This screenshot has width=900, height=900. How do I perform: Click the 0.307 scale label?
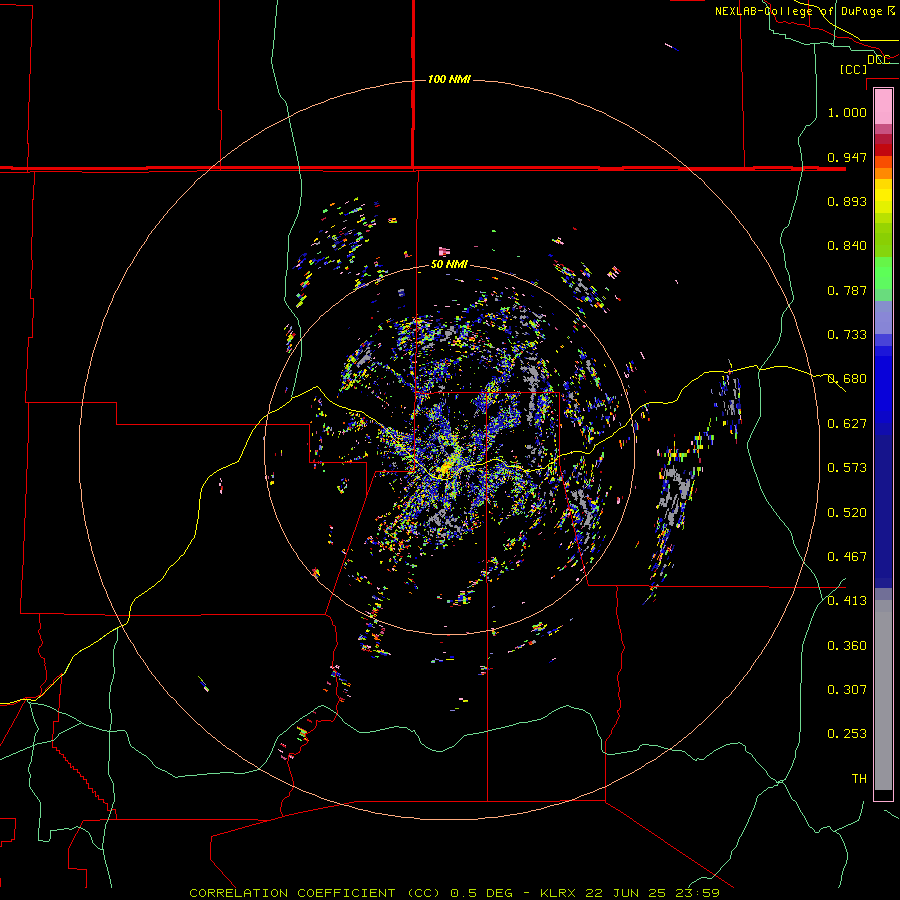point(847,689)
